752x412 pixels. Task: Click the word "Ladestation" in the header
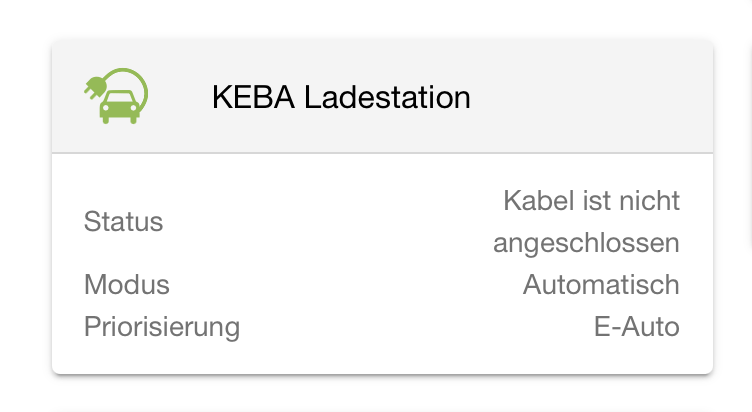pos(387,97)
